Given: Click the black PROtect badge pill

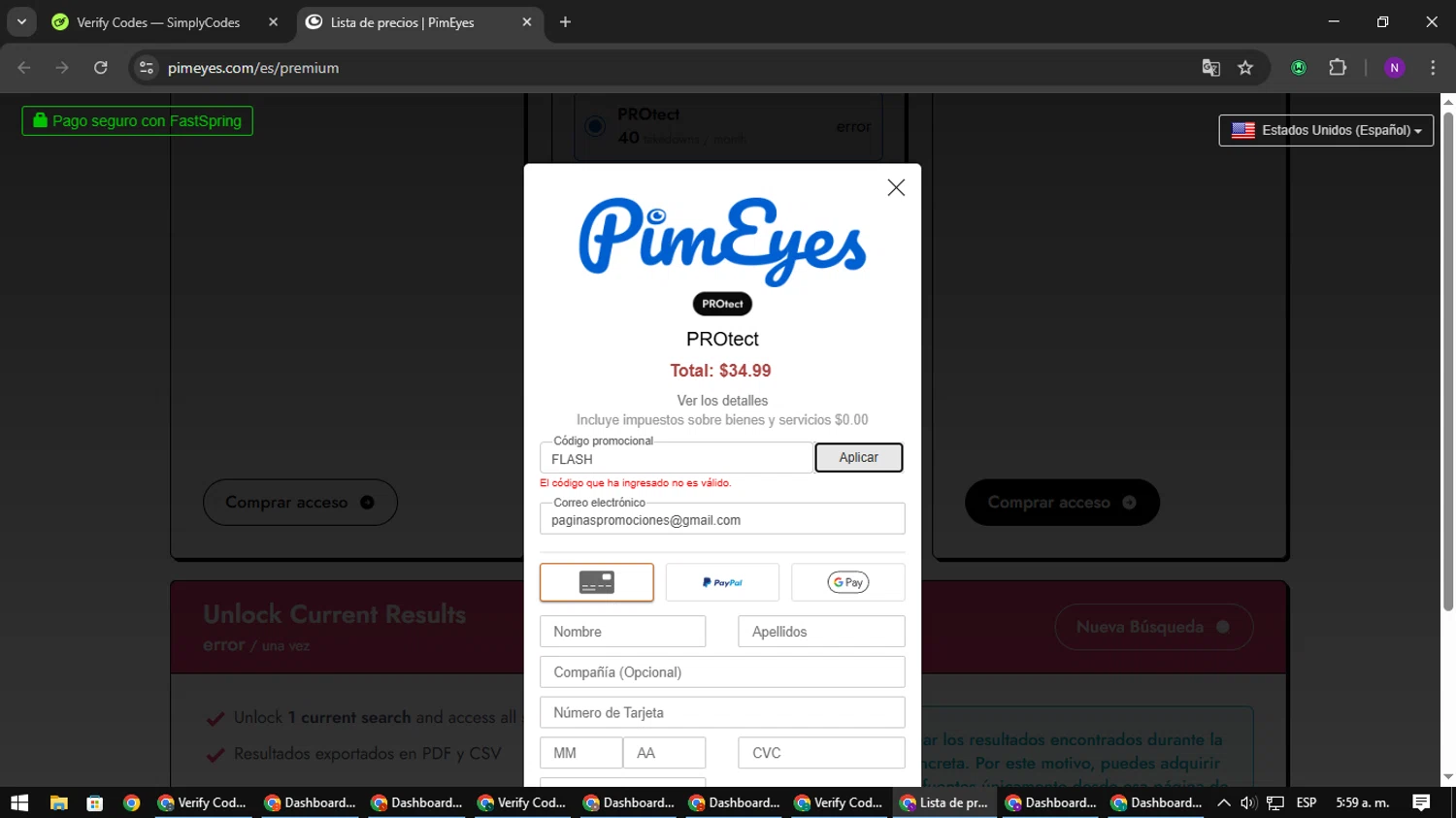Looking at the screenshot, I should [722, 304].
